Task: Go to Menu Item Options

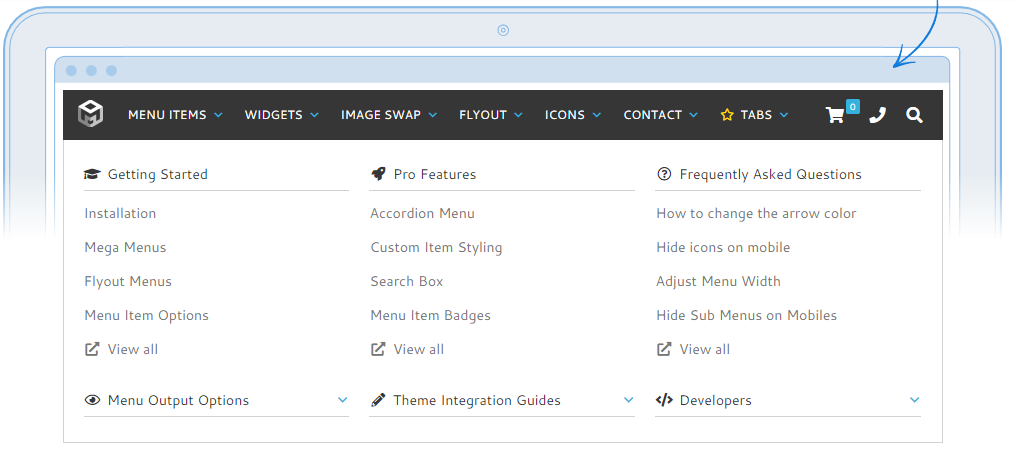Action: pos(147,315)
